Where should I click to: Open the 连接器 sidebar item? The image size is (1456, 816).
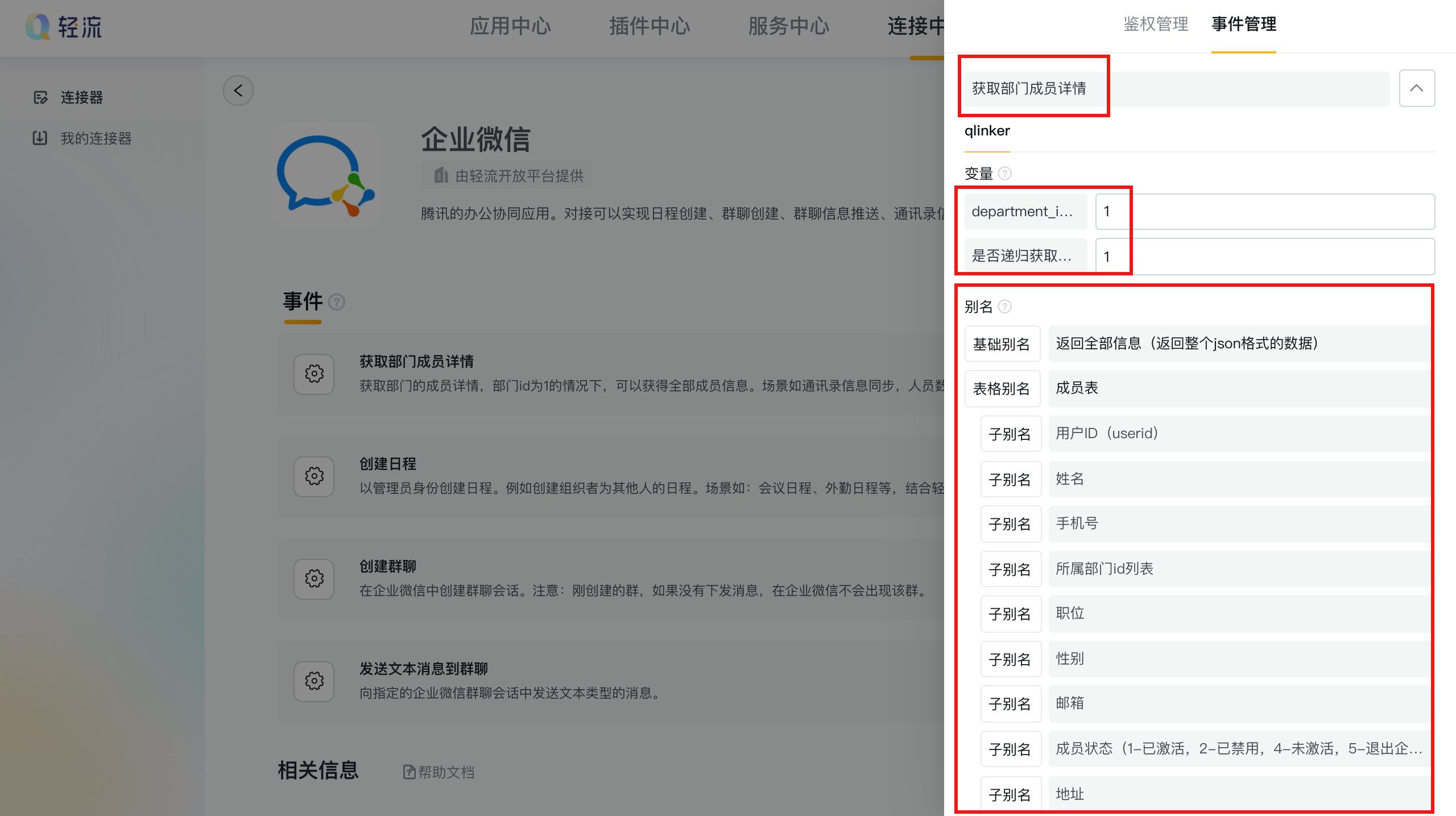point(68,97)
